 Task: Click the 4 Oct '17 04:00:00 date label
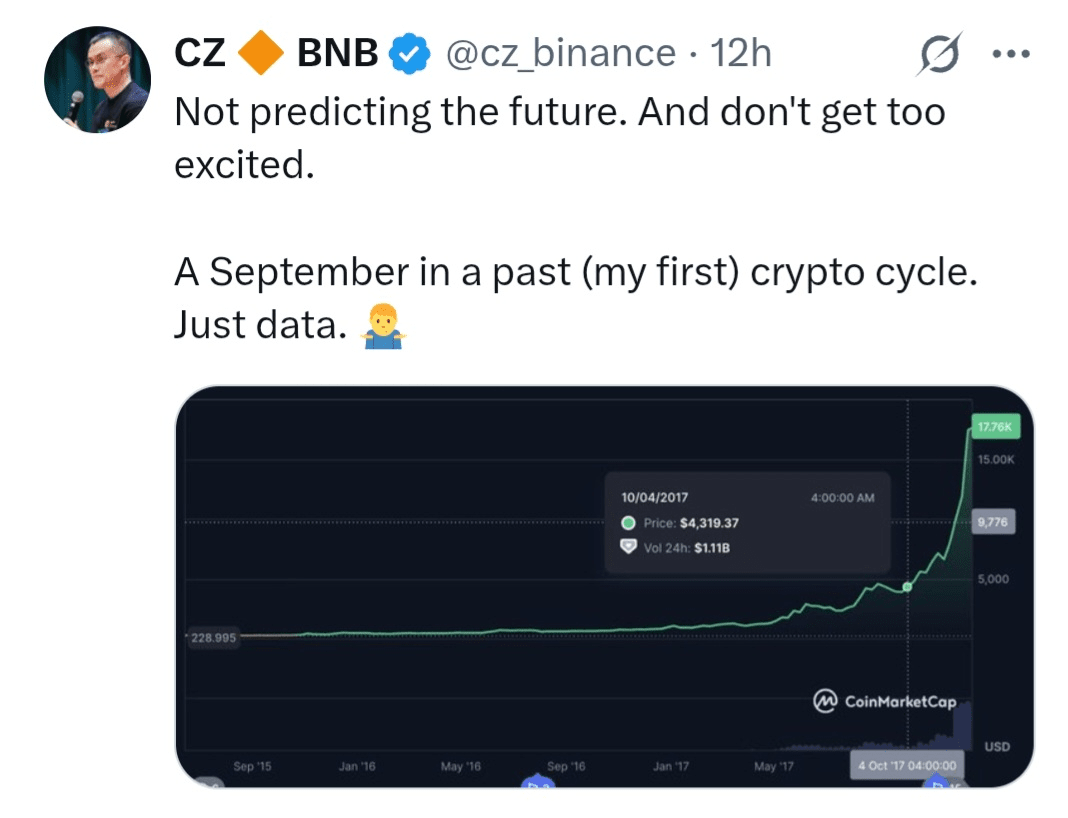907,766
